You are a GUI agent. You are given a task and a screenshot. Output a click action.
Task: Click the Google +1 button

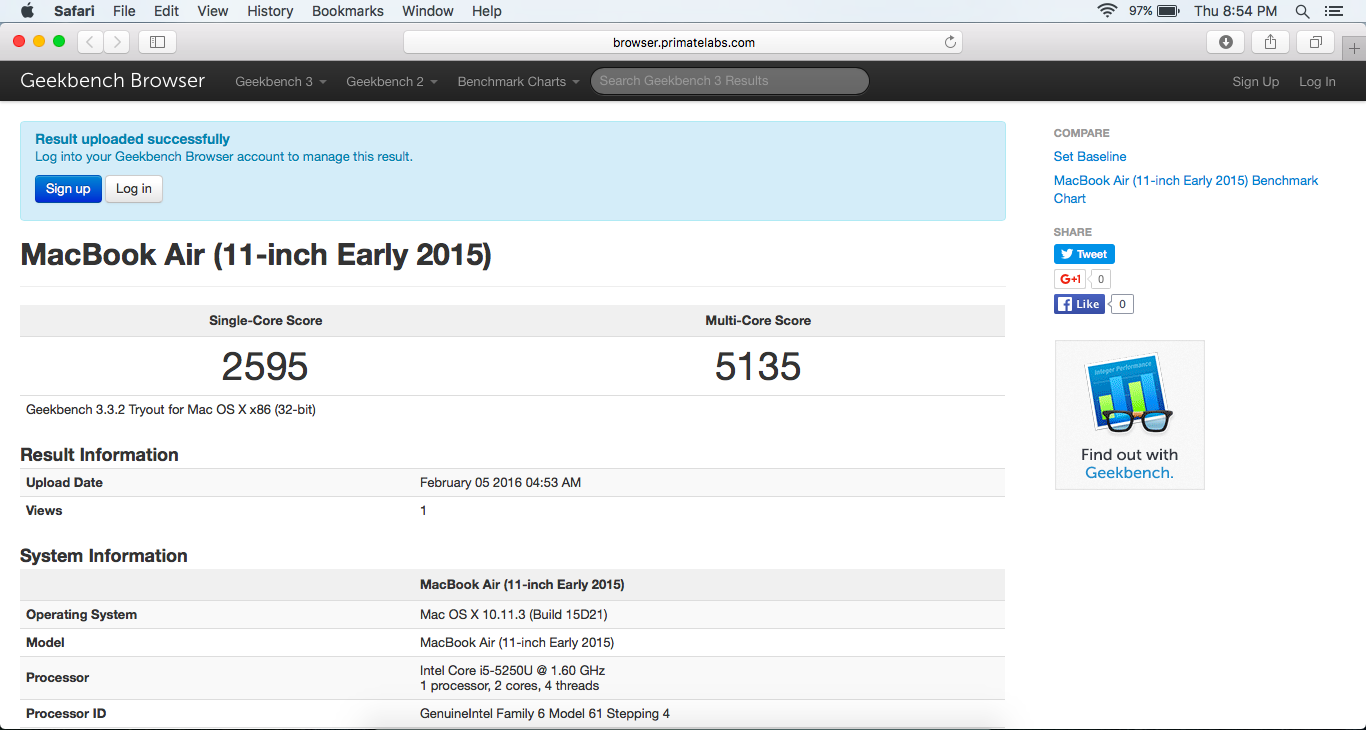tap(1070, 279)
